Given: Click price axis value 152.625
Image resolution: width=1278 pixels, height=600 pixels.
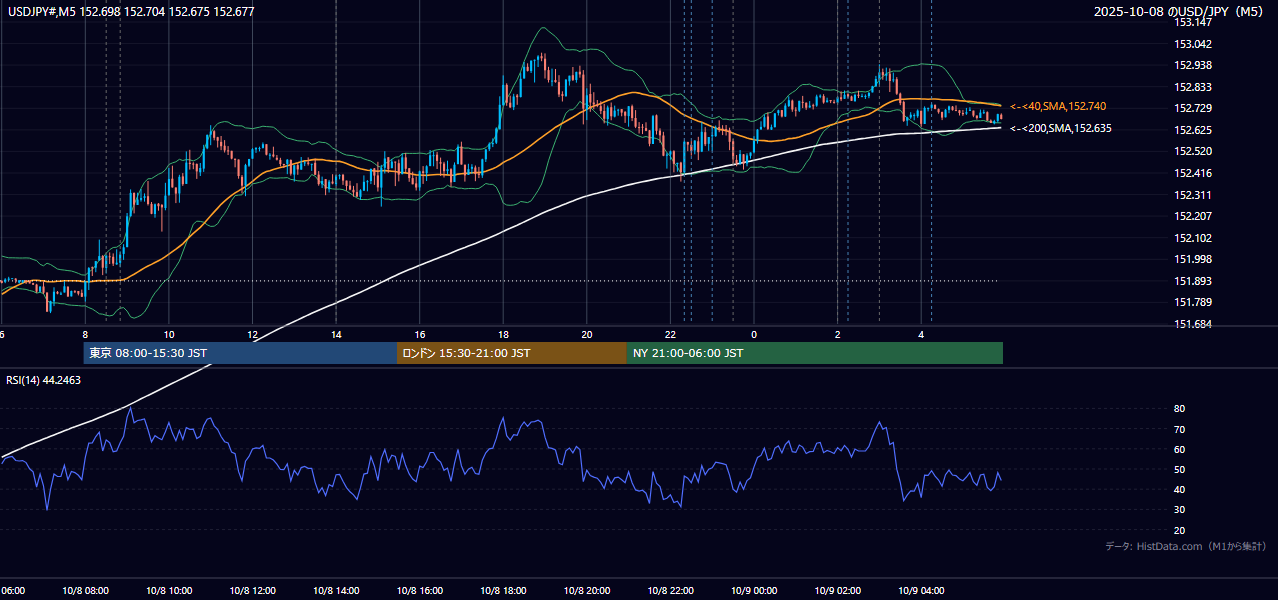Looking at the screenshot, I should [x=1193, y=130].
